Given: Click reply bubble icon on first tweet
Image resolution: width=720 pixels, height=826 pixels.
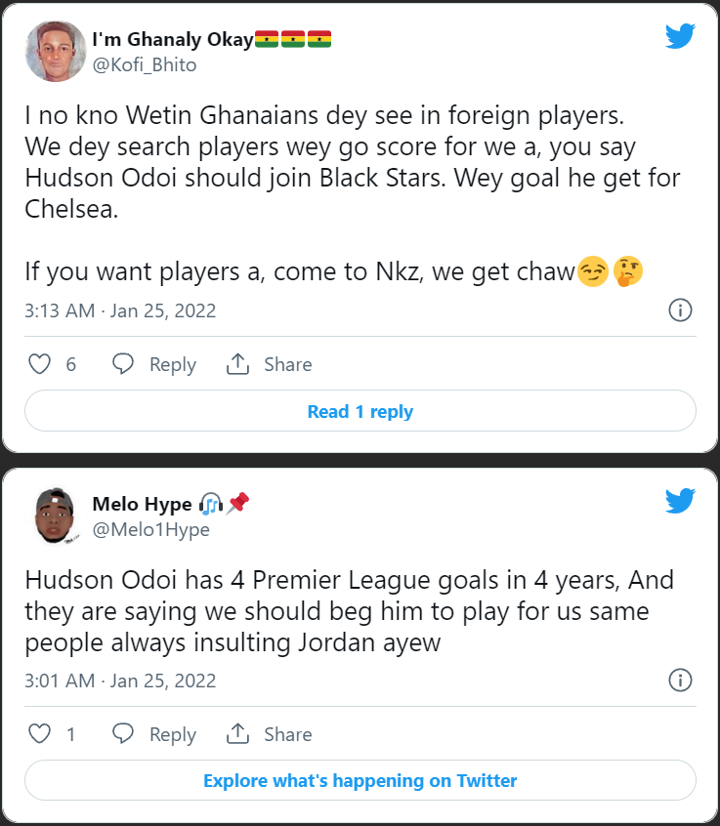Looking at the screenshot, I should 123,364.
